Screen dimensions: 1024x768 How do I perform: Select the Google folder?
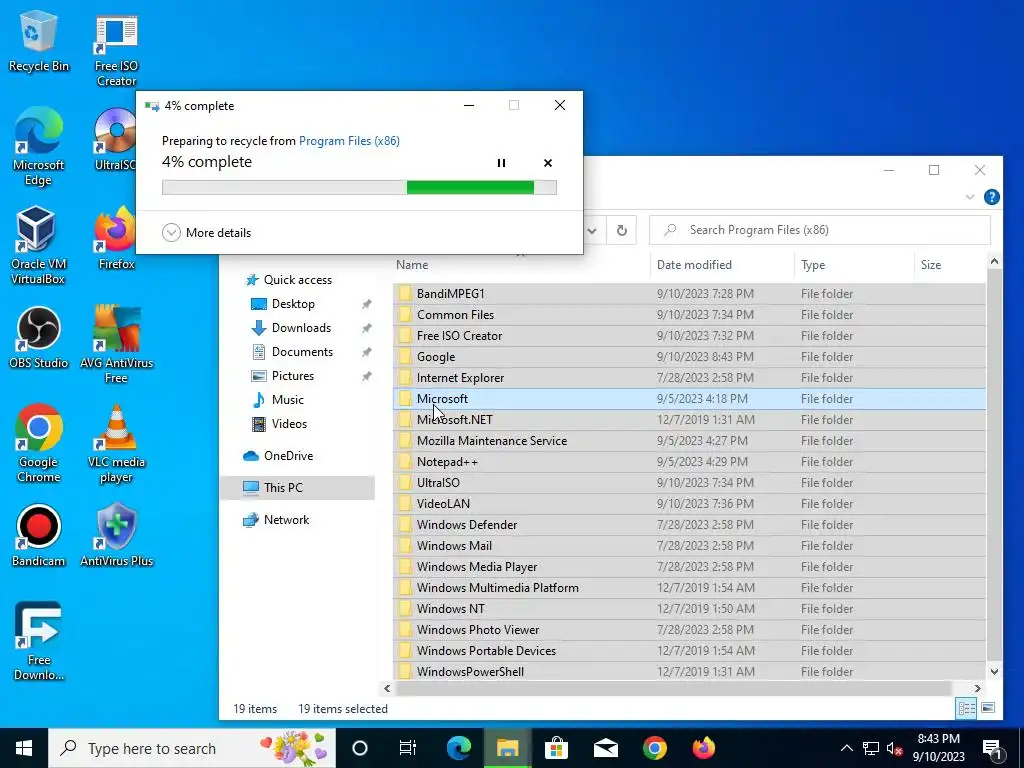(689, 357)
